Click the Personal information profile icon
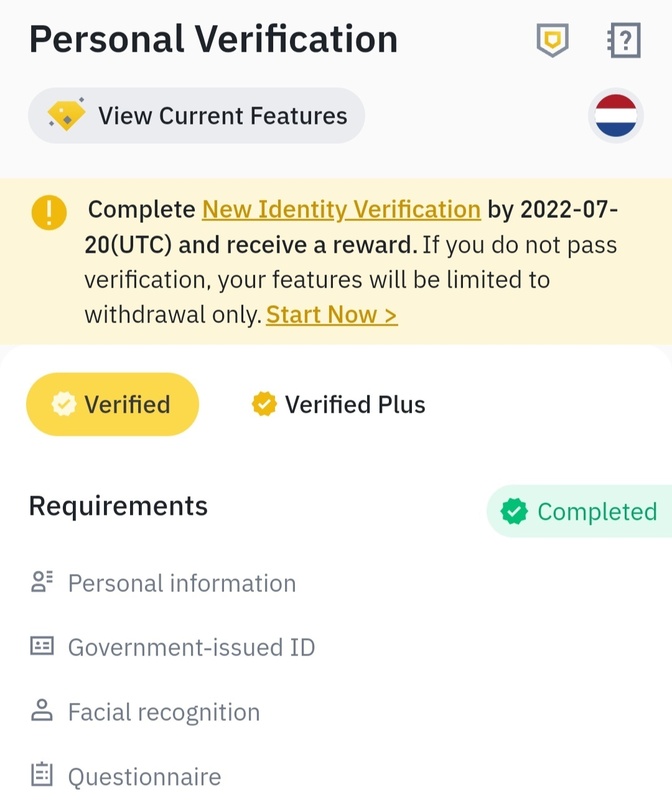The width and height of the screenshot is (672, 800). [40, 583]
